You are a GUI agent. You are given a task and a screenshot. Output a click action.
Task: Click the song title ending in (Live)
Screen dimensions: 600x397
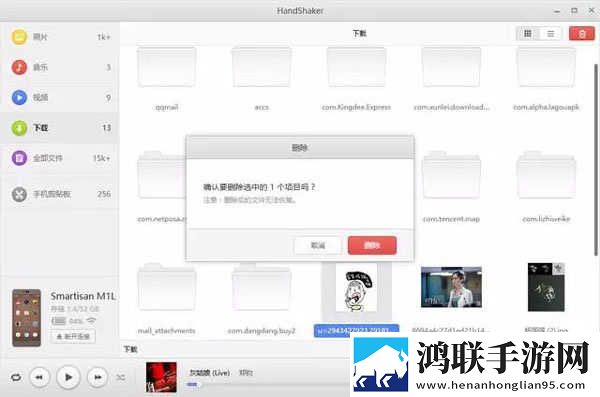point(210,372)
